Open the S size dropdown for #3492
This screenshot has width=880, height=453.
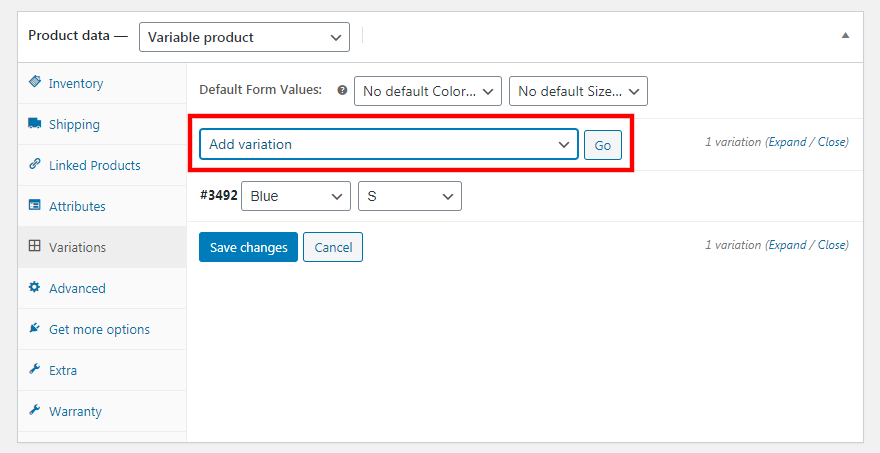410,196
